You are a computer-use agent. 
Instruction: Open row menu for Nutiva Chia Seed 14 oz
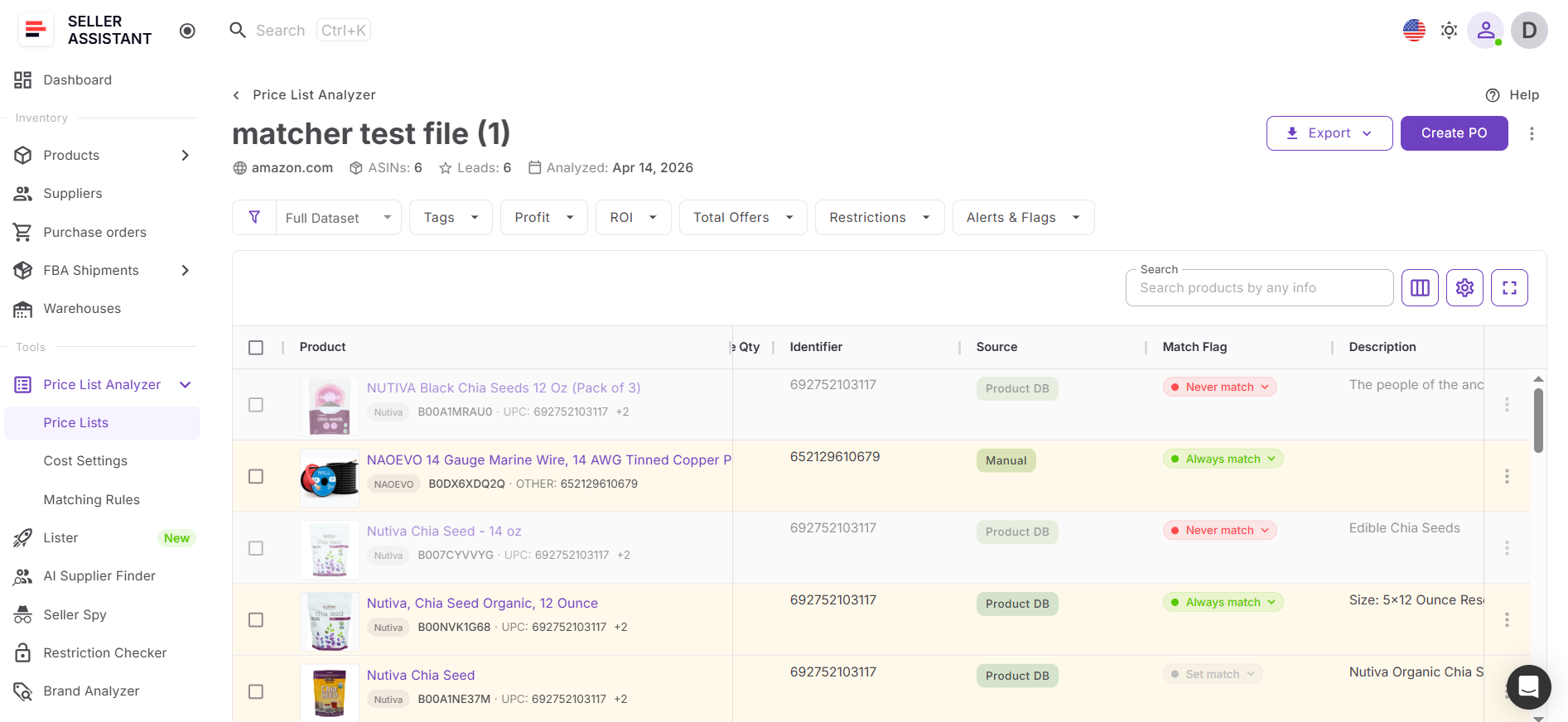pyautogui.click(x=1507, y=548)
